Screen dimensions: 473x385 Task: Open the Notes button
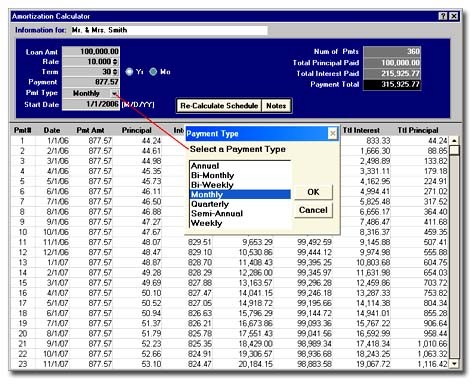[276, 106]
